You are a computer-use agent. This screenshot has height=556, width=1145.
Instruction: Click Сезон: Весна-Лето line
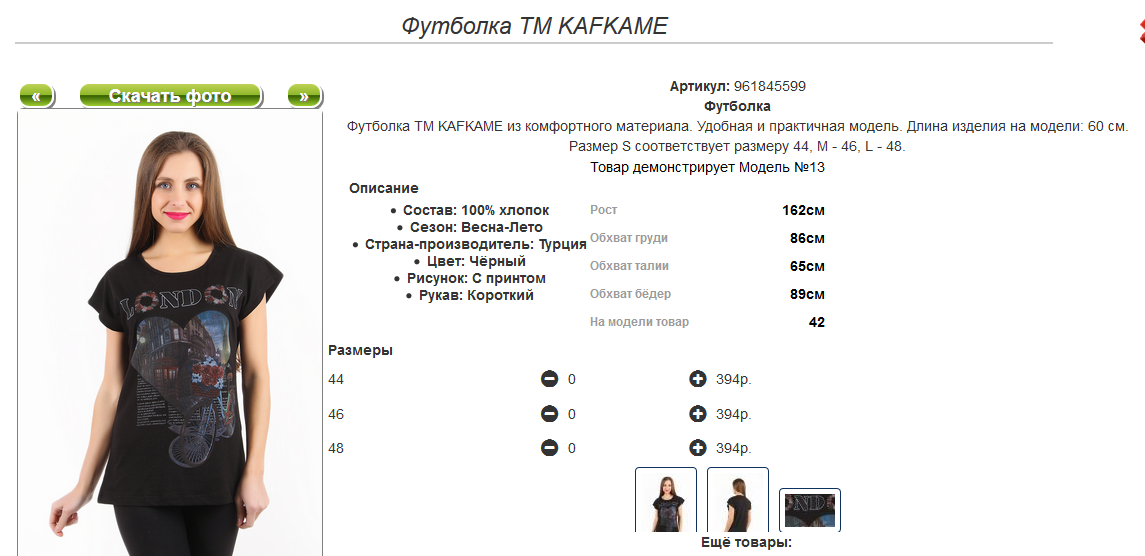point(476,227)
